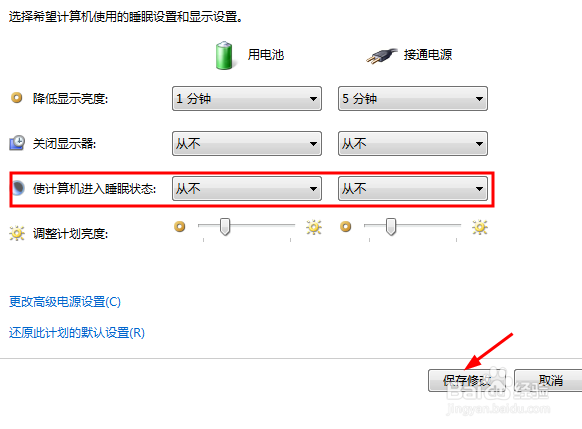This screenshot has width=582, height=429.
Task: Expand battery 关闭显示器 dropdown
Action: 247,144
